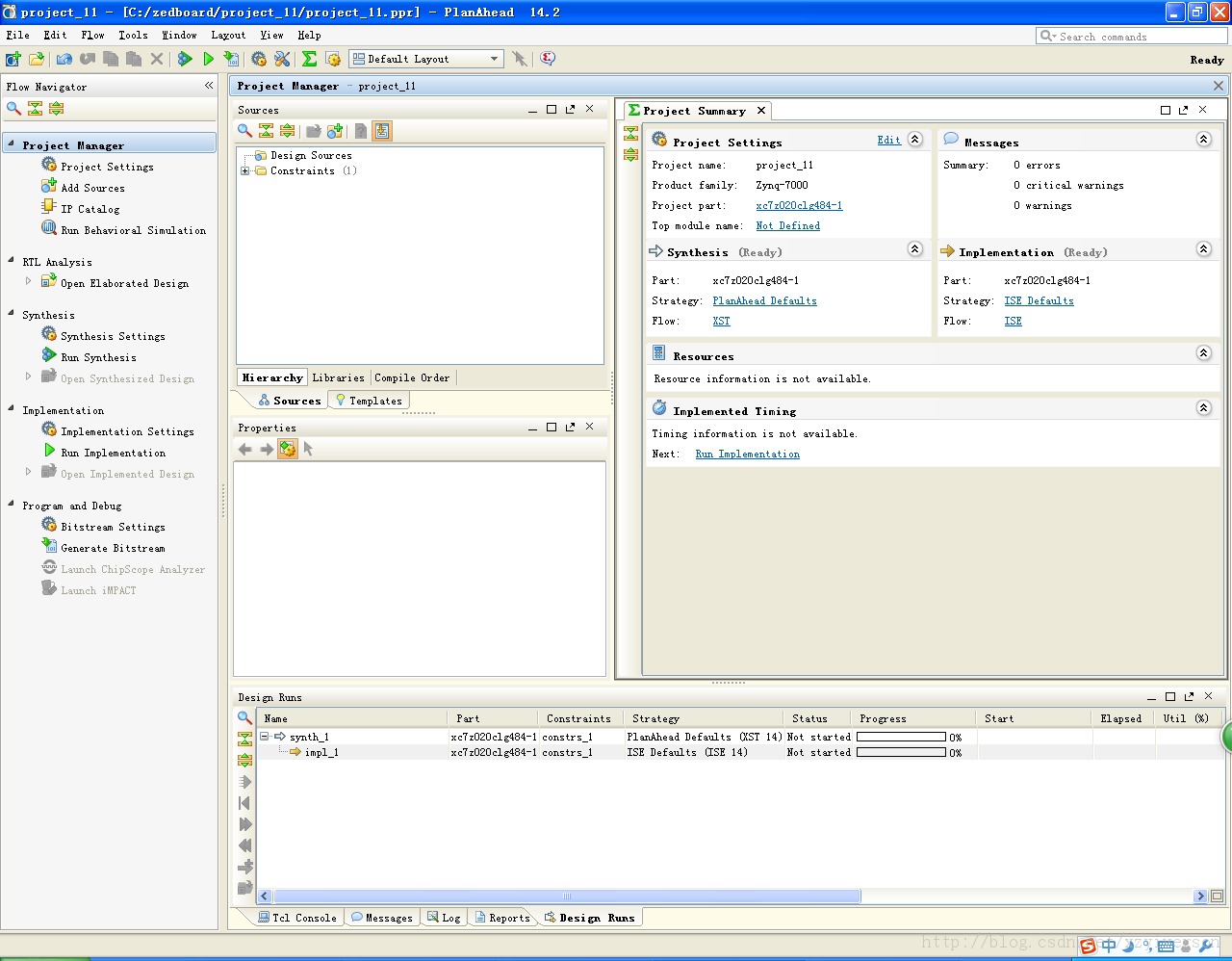Collapse the Flow Navigator panel with double chevron

(x=209, y=86)
